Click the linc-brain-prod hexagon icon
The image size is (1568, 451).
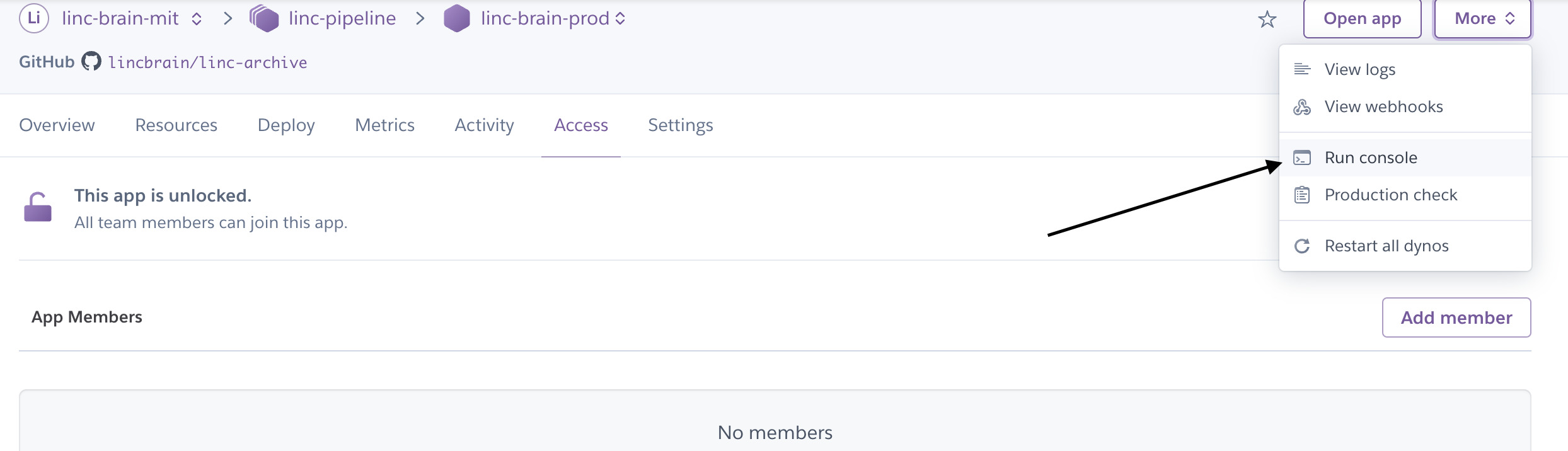(456, 18)
